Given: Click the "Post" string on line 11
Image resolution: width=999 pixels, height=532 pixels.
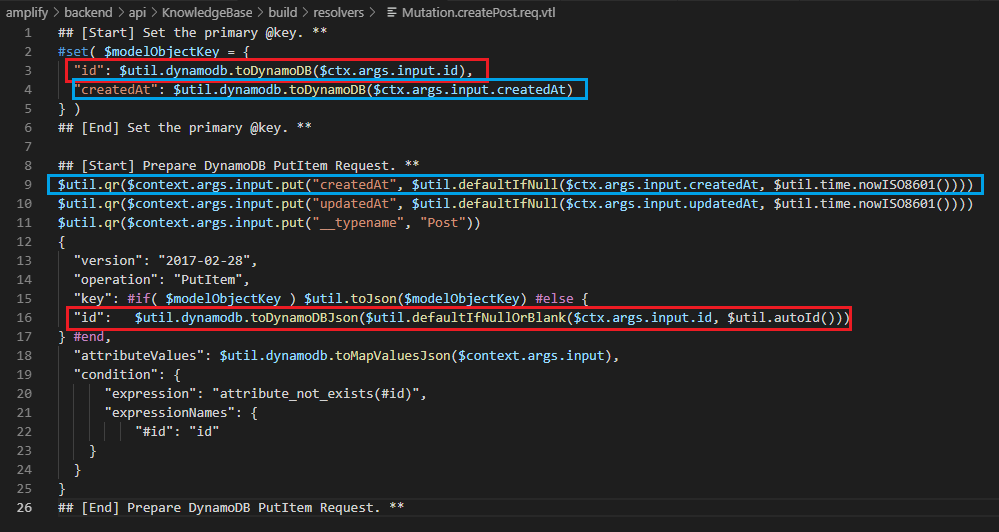Looking at the screenshot, I should tap(442, 223).
